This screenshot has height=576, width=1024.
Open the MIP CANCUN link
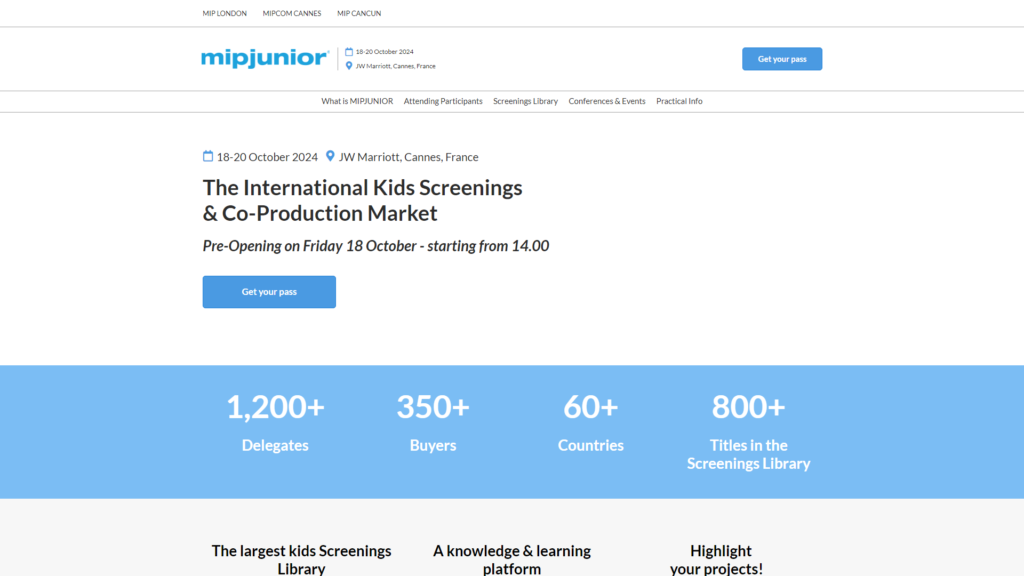pyautogui.click(x=359, y=13)
